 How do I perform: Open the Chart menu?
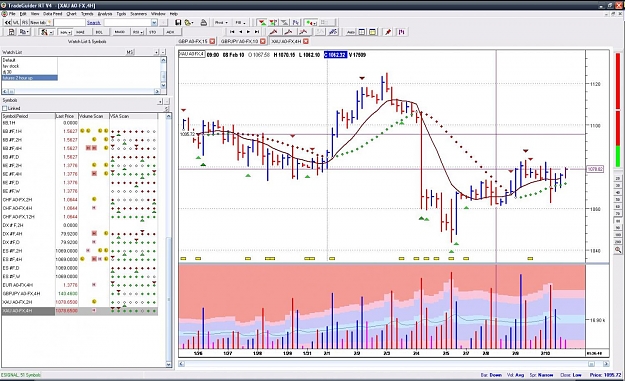click(x=71, y=14)
